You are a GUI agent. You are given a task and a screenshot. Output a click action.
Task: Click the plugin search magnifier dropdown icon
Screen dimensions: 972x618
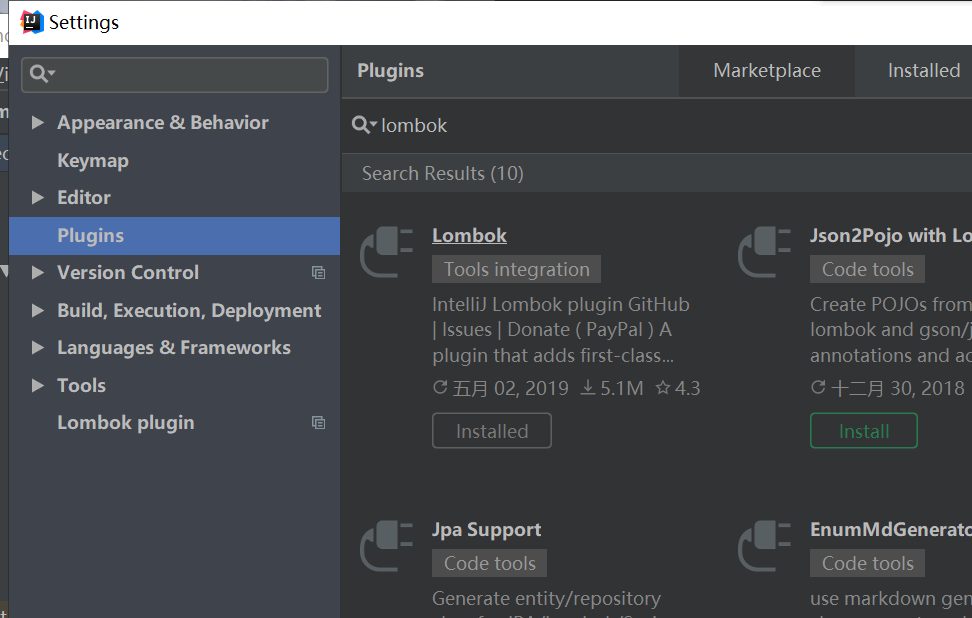pyautogui.click(x=364, y=125)
